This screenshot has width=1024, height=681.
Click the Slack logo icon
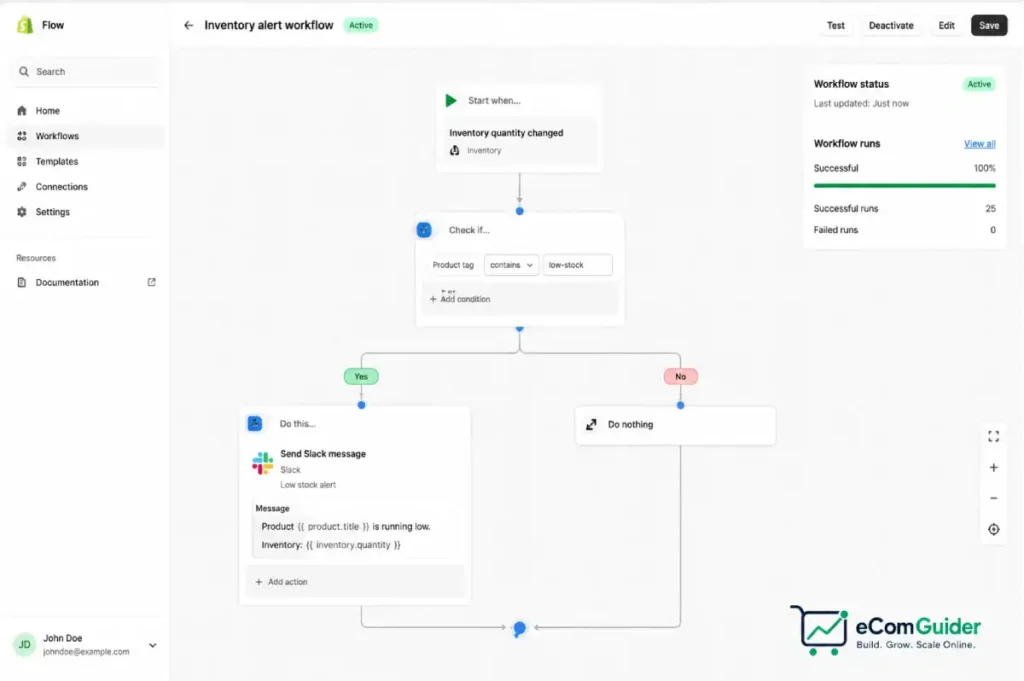(263, 463)
